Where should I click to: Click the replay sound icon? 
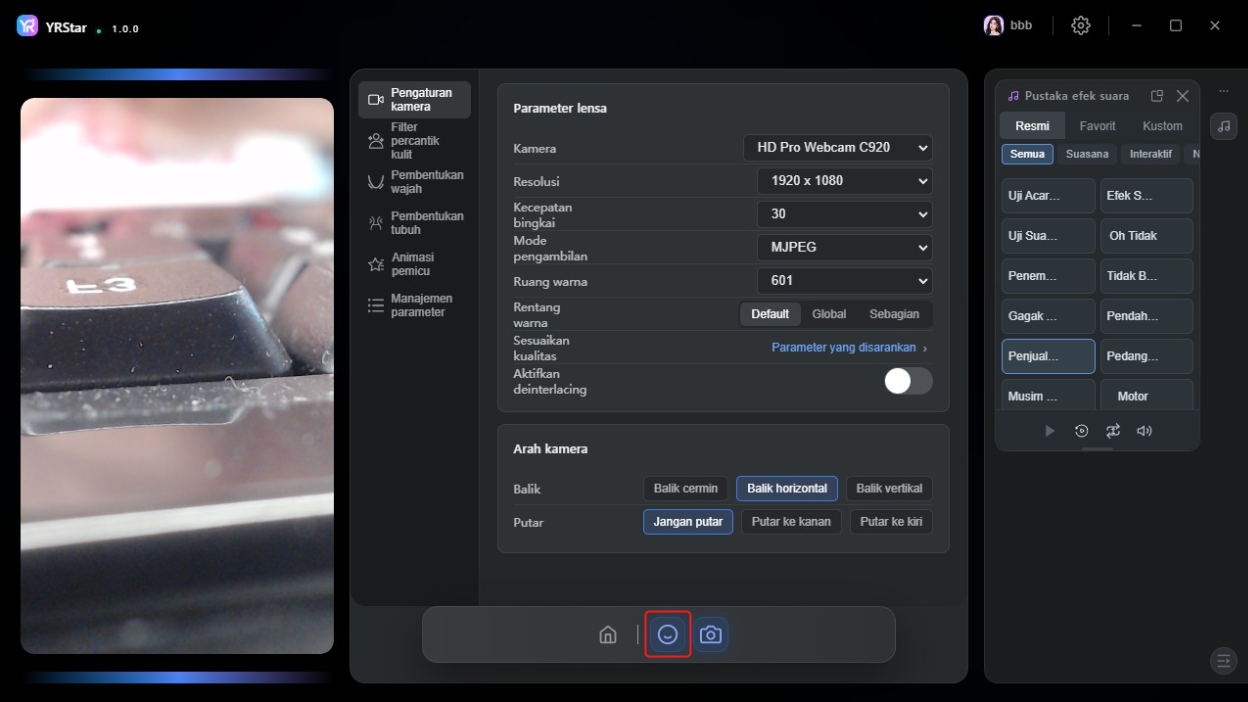[1081, 431]
